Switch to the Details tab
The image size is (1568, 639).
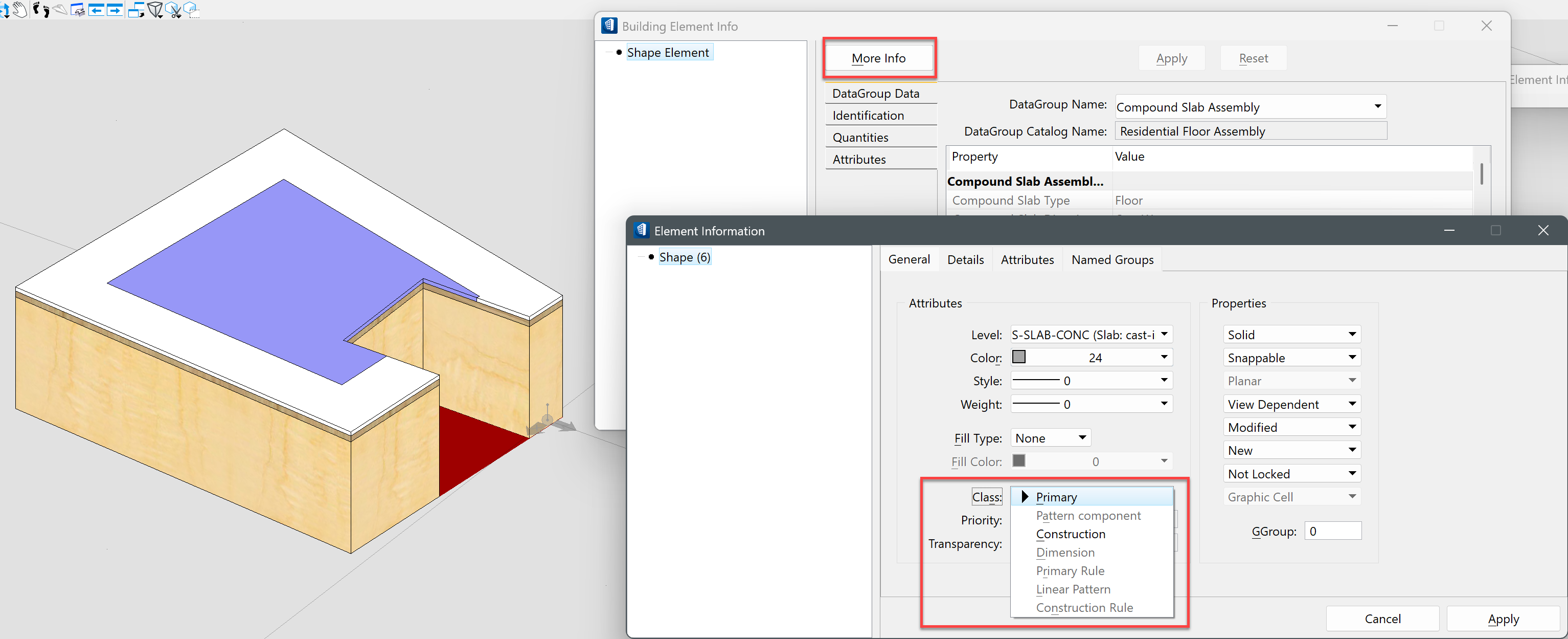coord(965,259)
